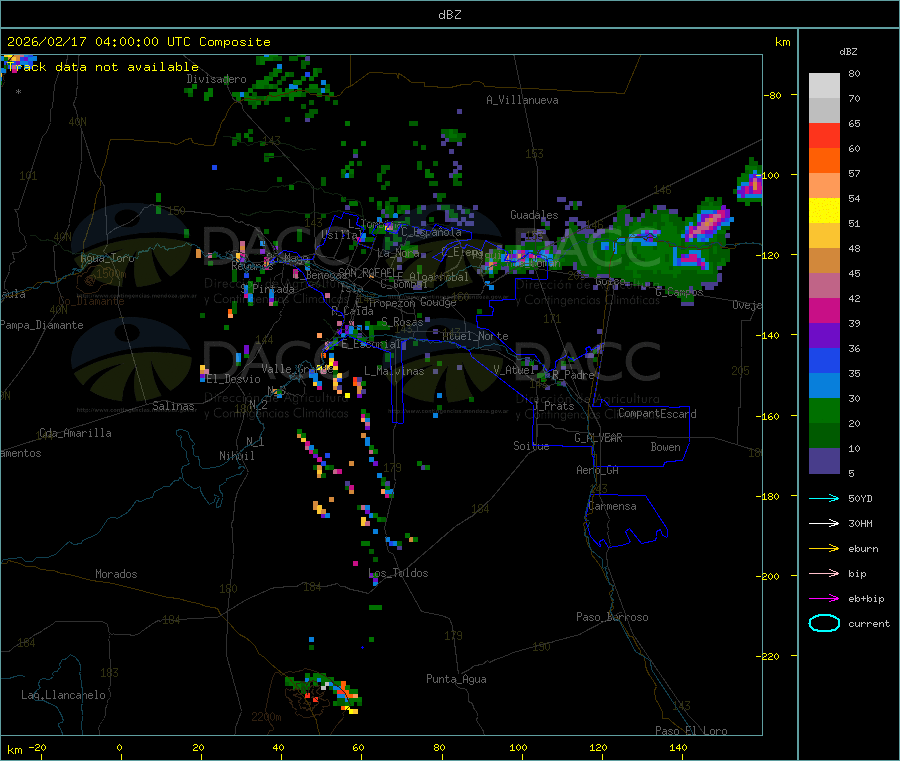Screen dimensions: 900x761
Task: Click the 'A_Villanueva' map label
Action: 522,100
